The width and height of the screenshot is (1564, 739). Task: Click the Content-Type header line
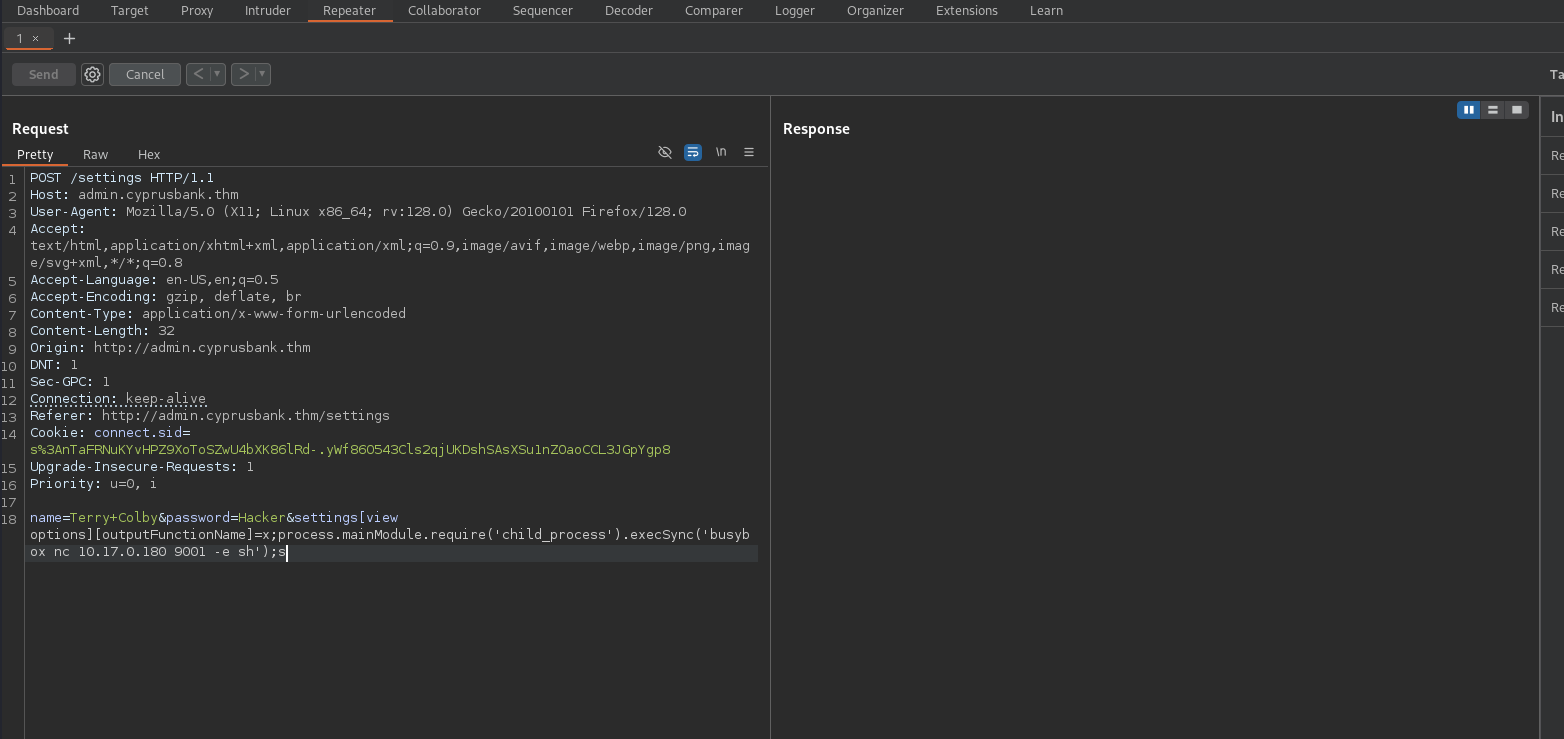(x=218, y=314)
